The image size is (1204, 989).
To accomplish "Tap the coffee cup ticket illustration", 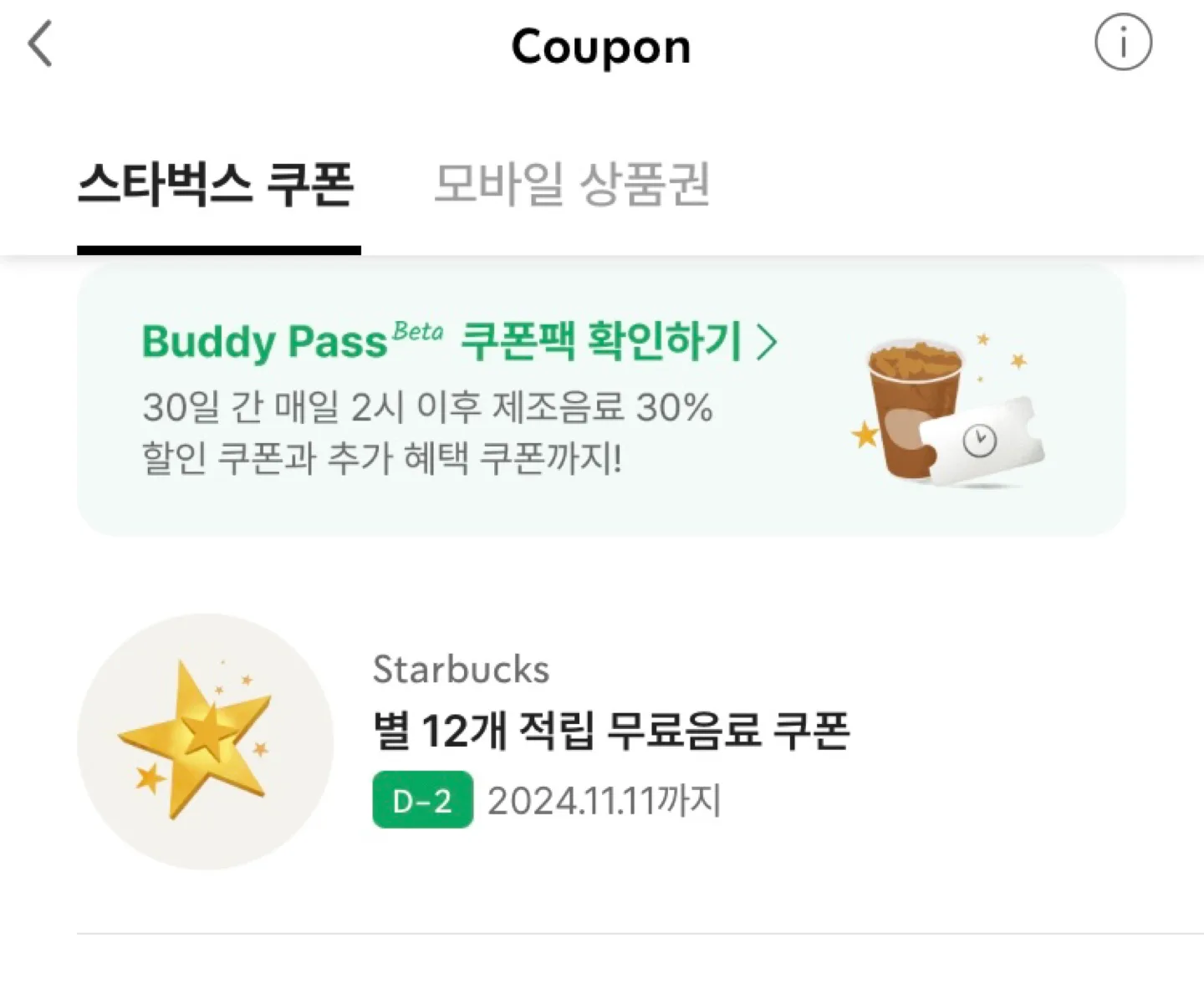I will 949,410.
